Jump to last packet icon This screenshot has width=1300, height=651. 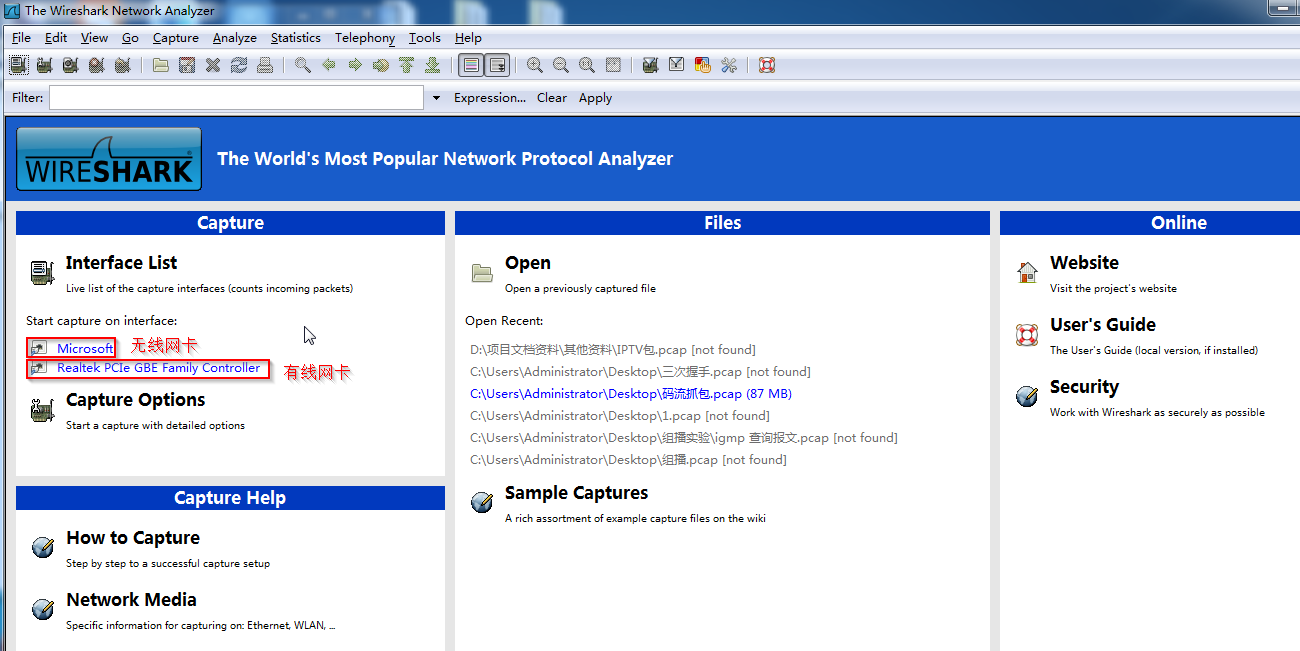(433, 65)
